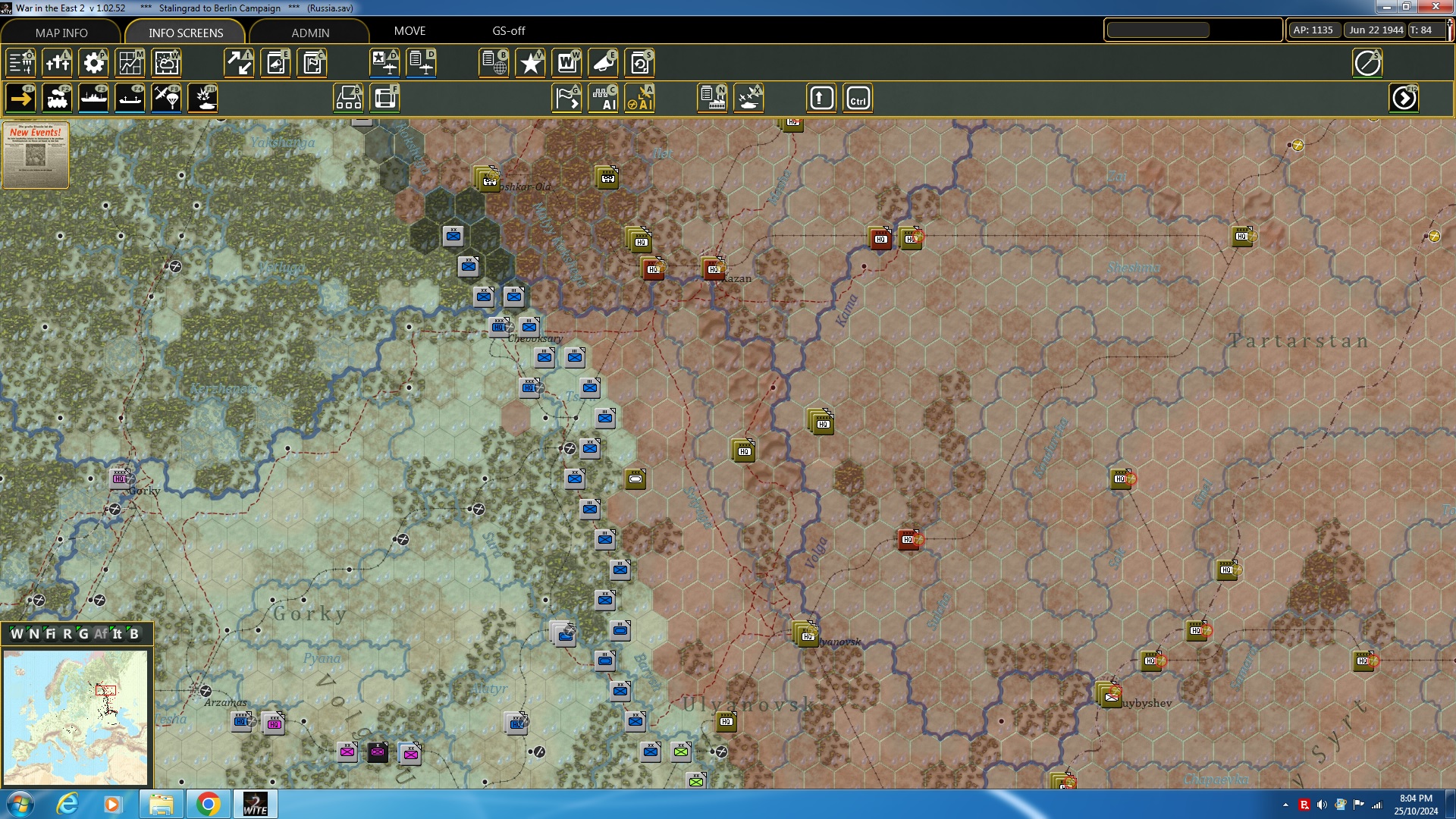This screenshot has width=1456, height=819.
Task: Click the W document icon
Action: tap(567, 63)
